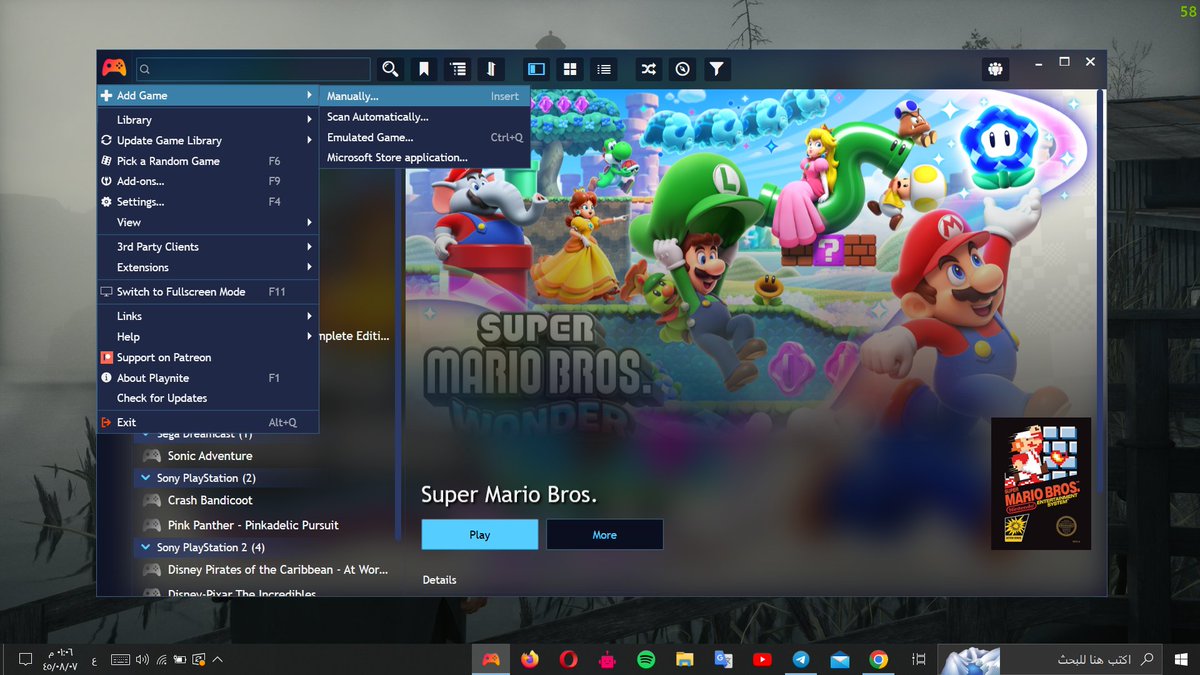Open About Playnite
The width and height of the screenshot is (1200, 675).
pos(208,378)
